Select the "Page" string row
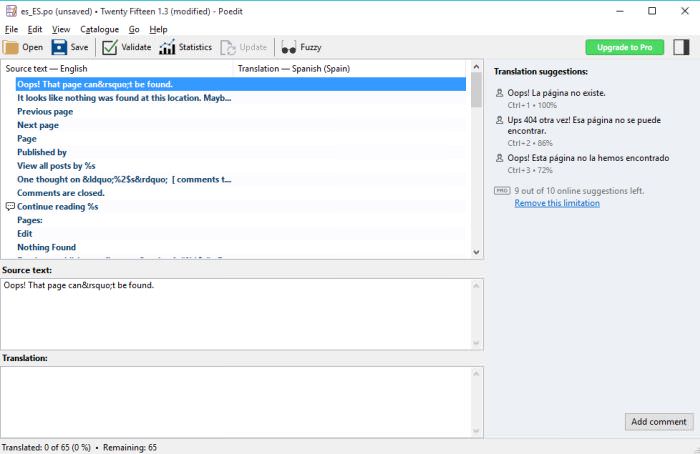 [x=241, y=139]
